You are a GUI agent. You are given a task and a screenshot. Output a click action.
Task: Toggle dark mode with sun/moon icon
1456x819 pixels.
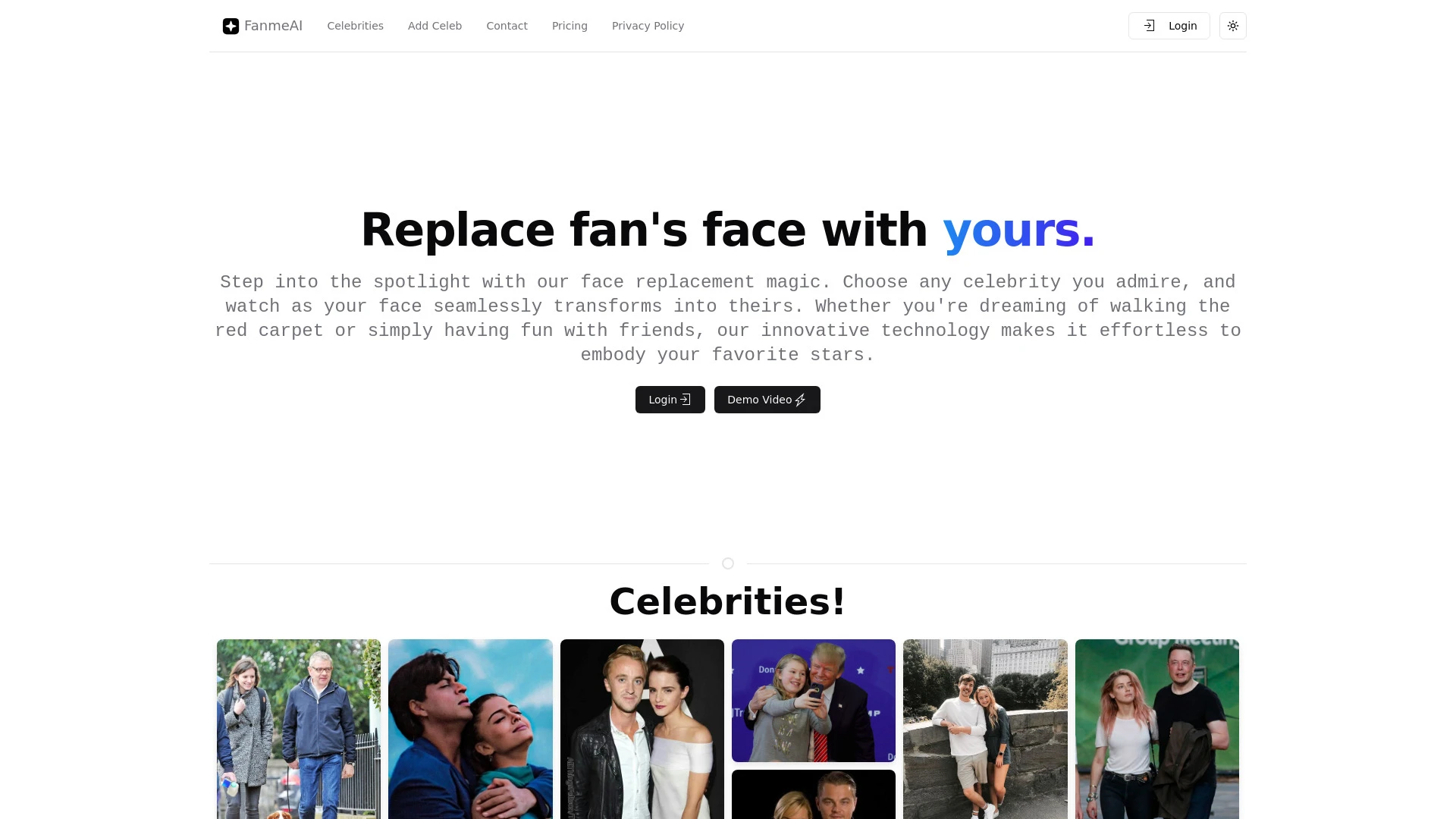click(x=1232, y=26)
